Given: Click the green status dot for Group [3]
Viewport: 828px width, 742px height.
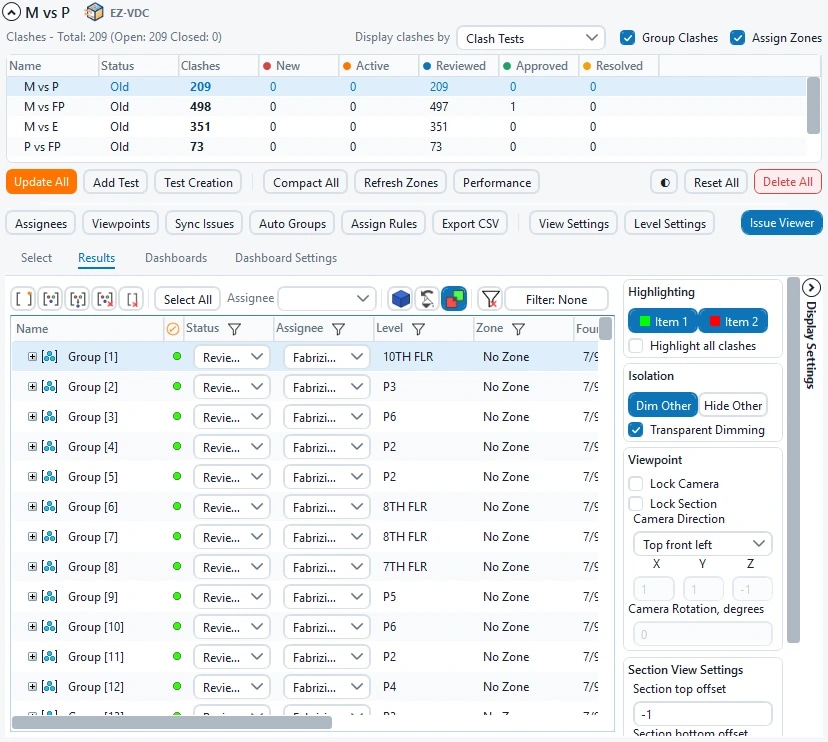Looking at the screenshot, I should (x=177, y=416).
